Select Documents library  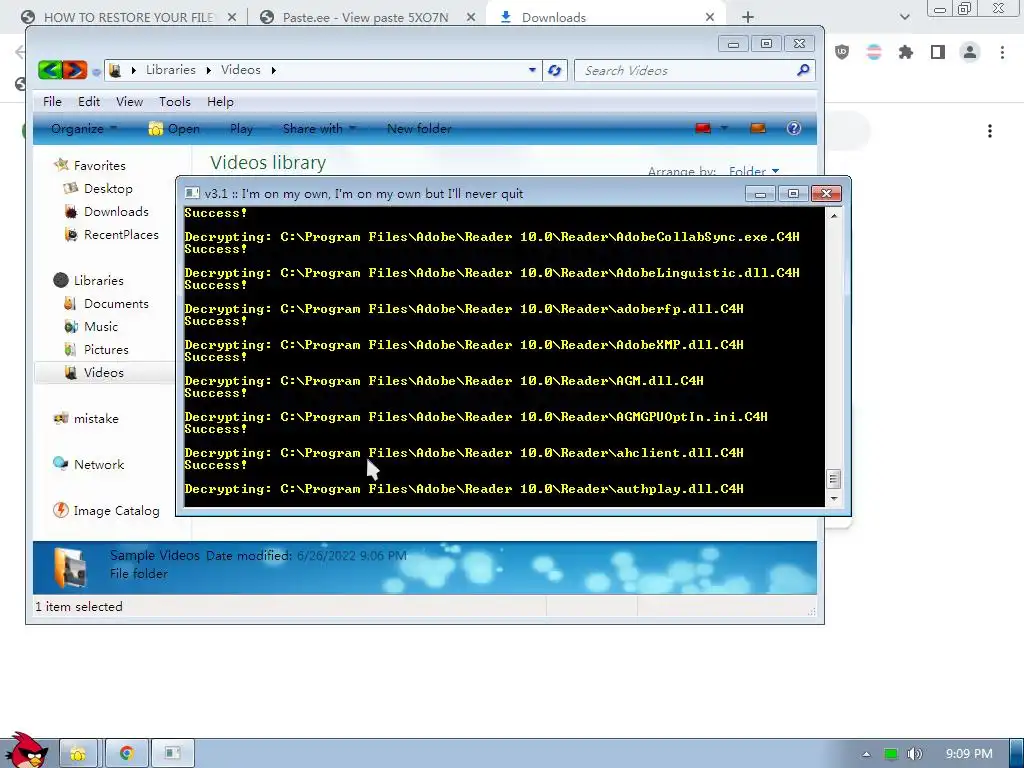[x=116, y=304]
